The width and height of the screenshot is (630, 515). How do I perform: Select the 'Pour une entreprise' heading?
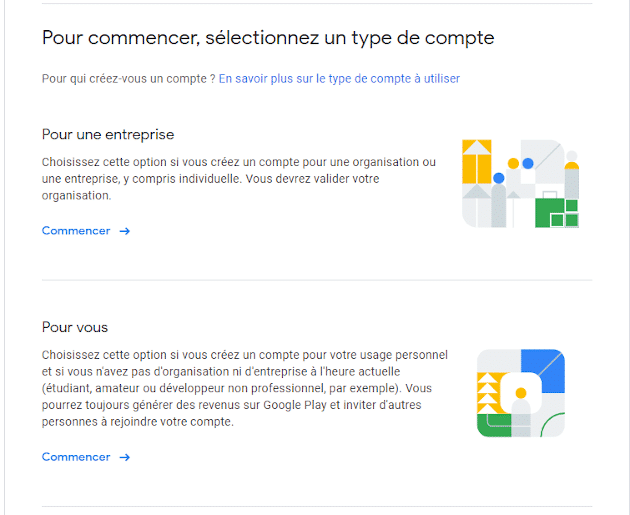click(108, 134)
